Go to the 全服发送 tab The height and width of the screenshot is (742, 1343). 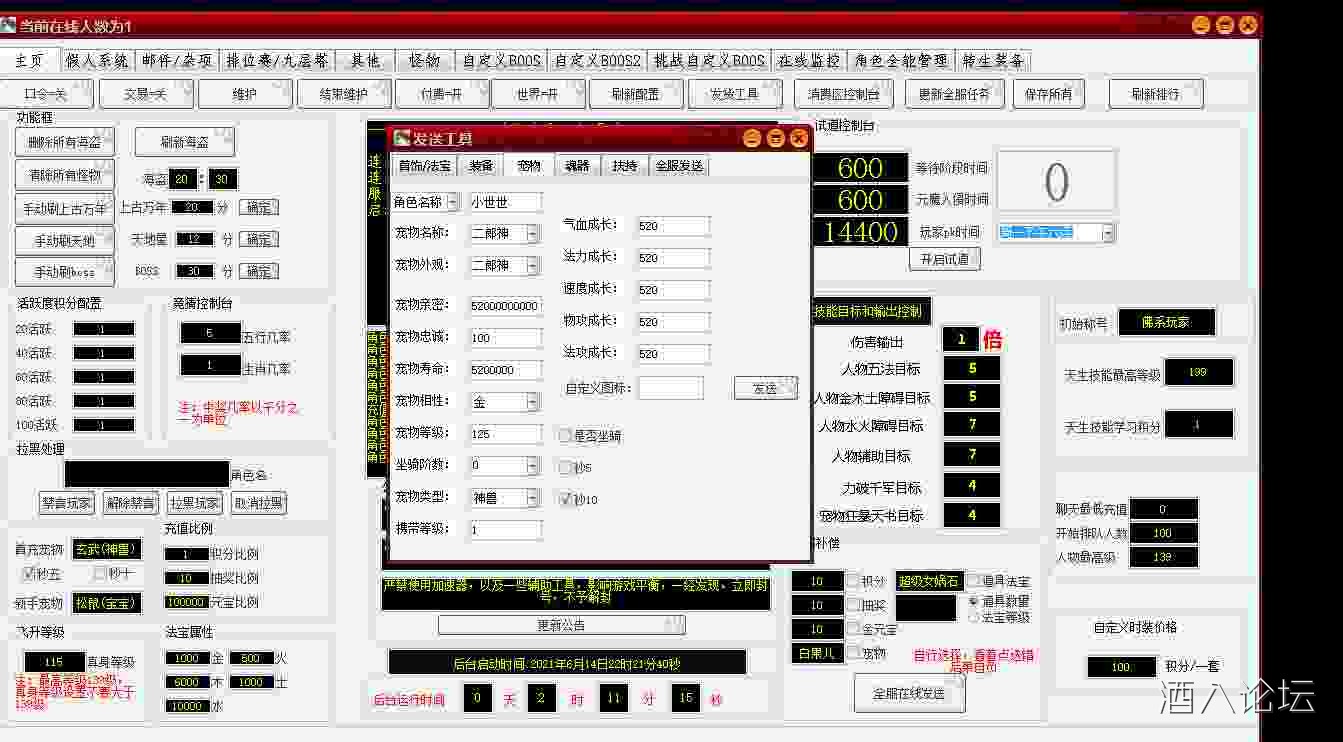pyautogui.click(x=679, y=165)
